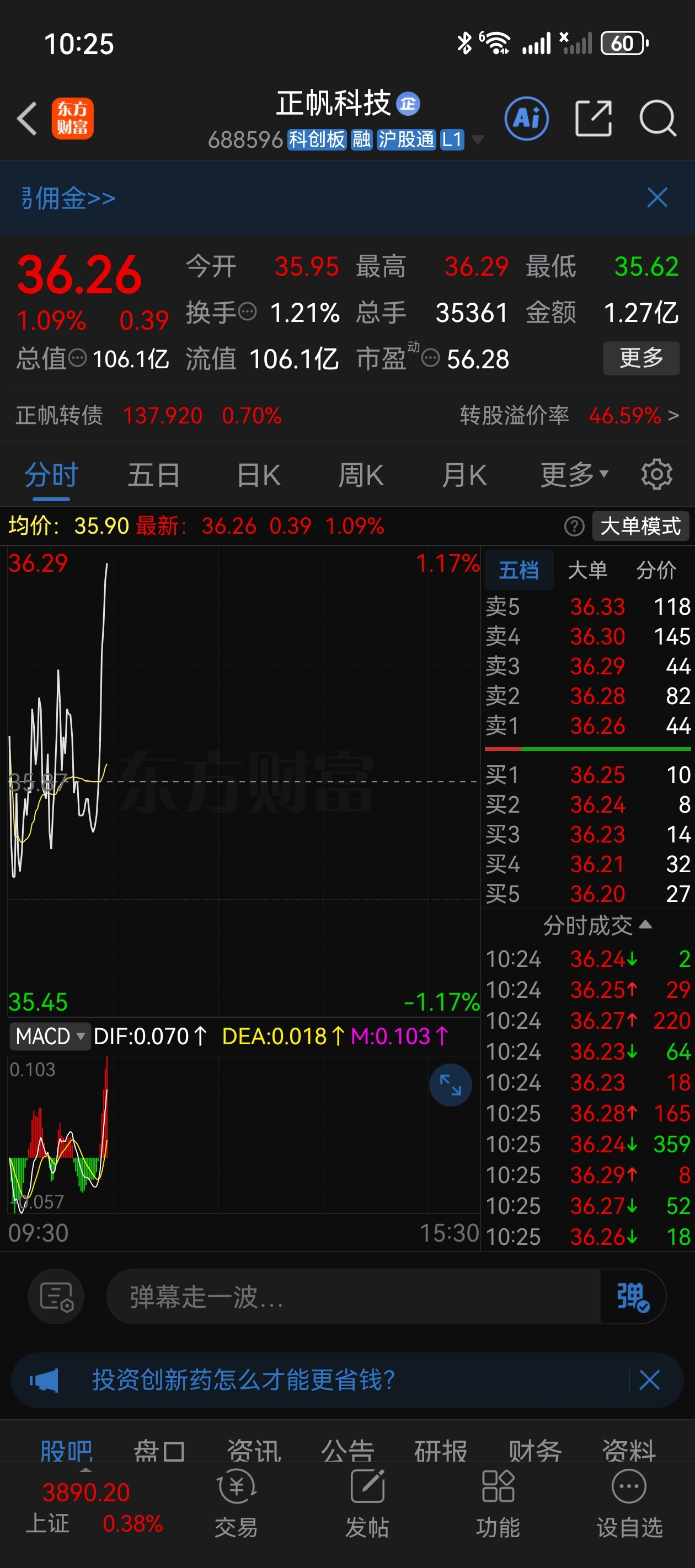
Task: Tap the intraday price chart
Action: [244, 782]
